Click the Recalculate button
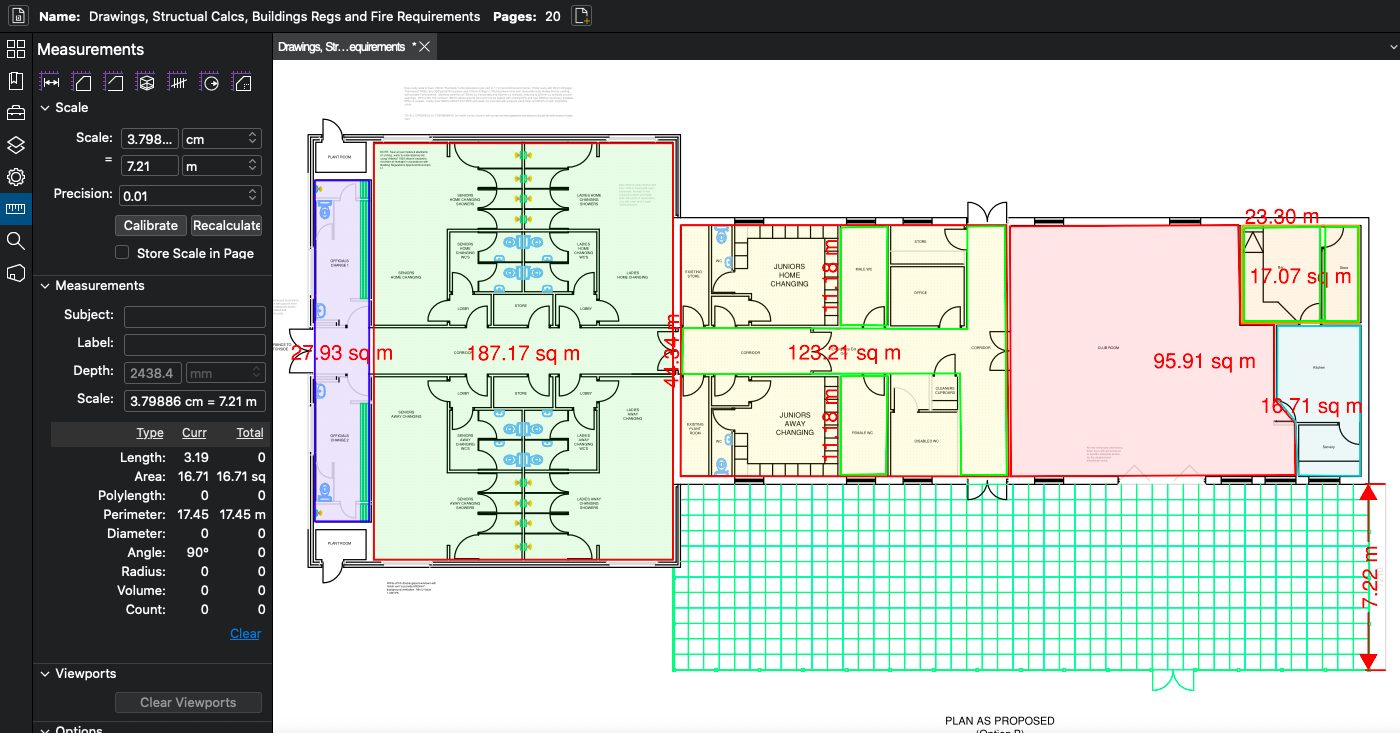1400x733 pixels. [227, 225]
